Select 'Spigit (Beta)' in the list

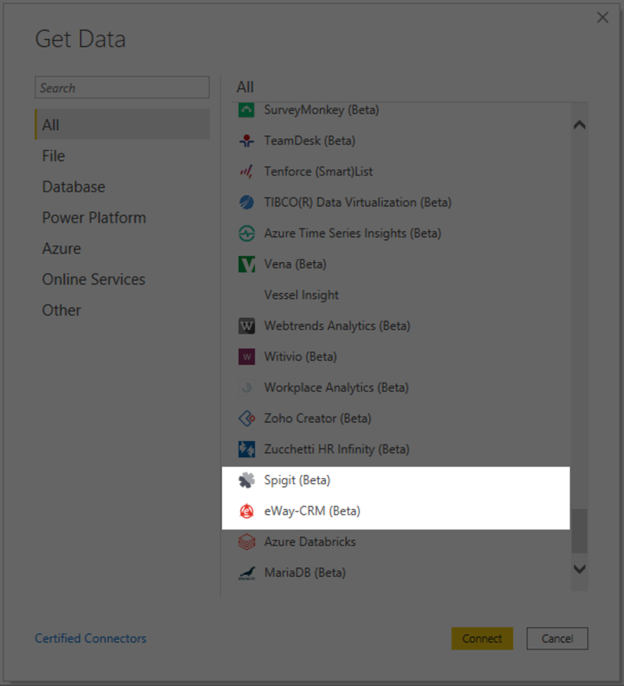click(x=297, y=480)
